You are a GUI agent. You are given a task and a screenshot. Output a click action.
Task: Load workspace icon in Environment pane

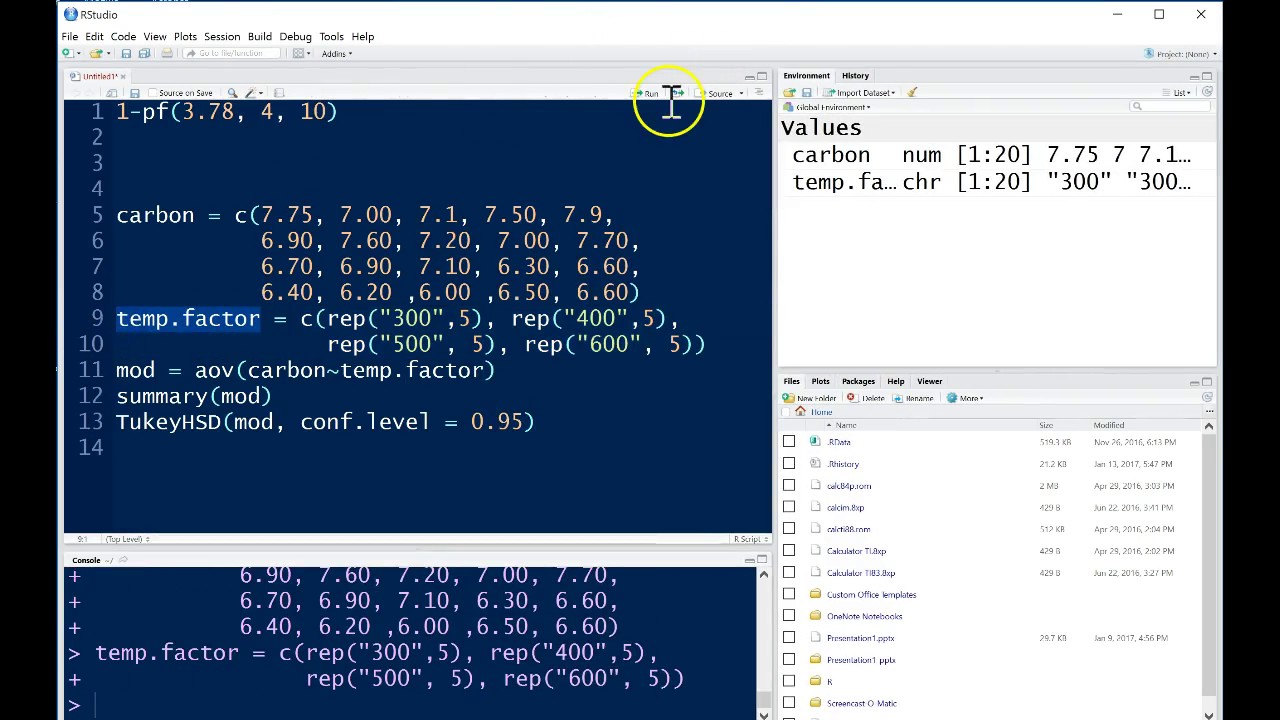coord(789,93)
